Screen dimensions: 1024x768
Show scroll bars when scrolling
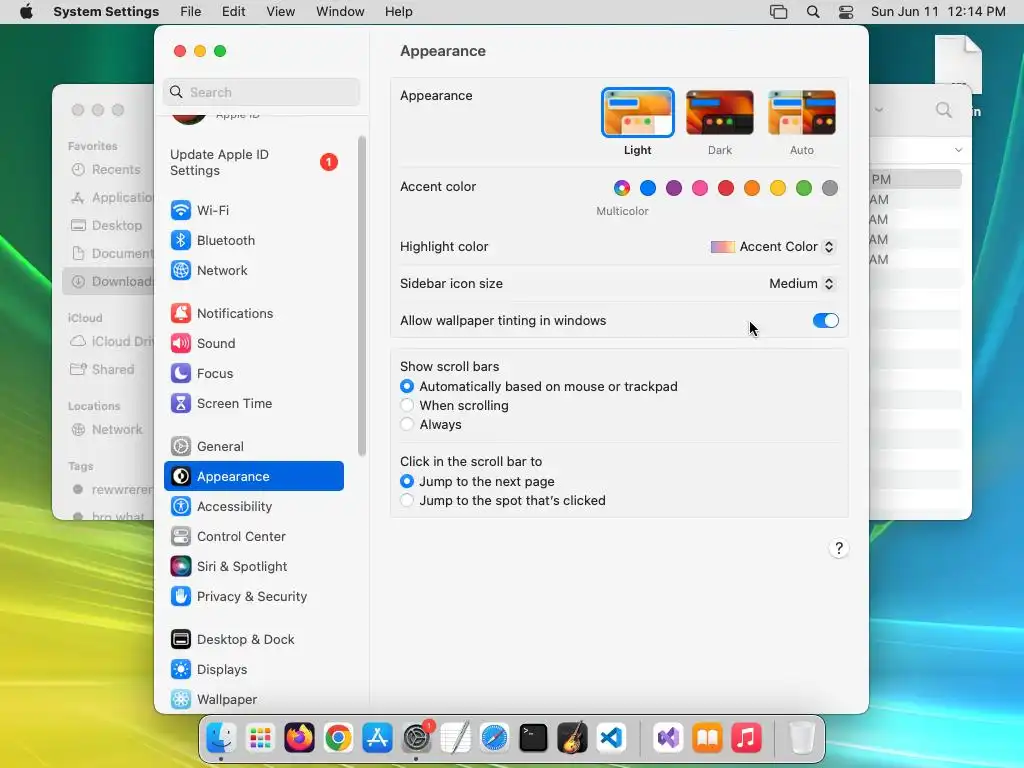tap(407, 406)
